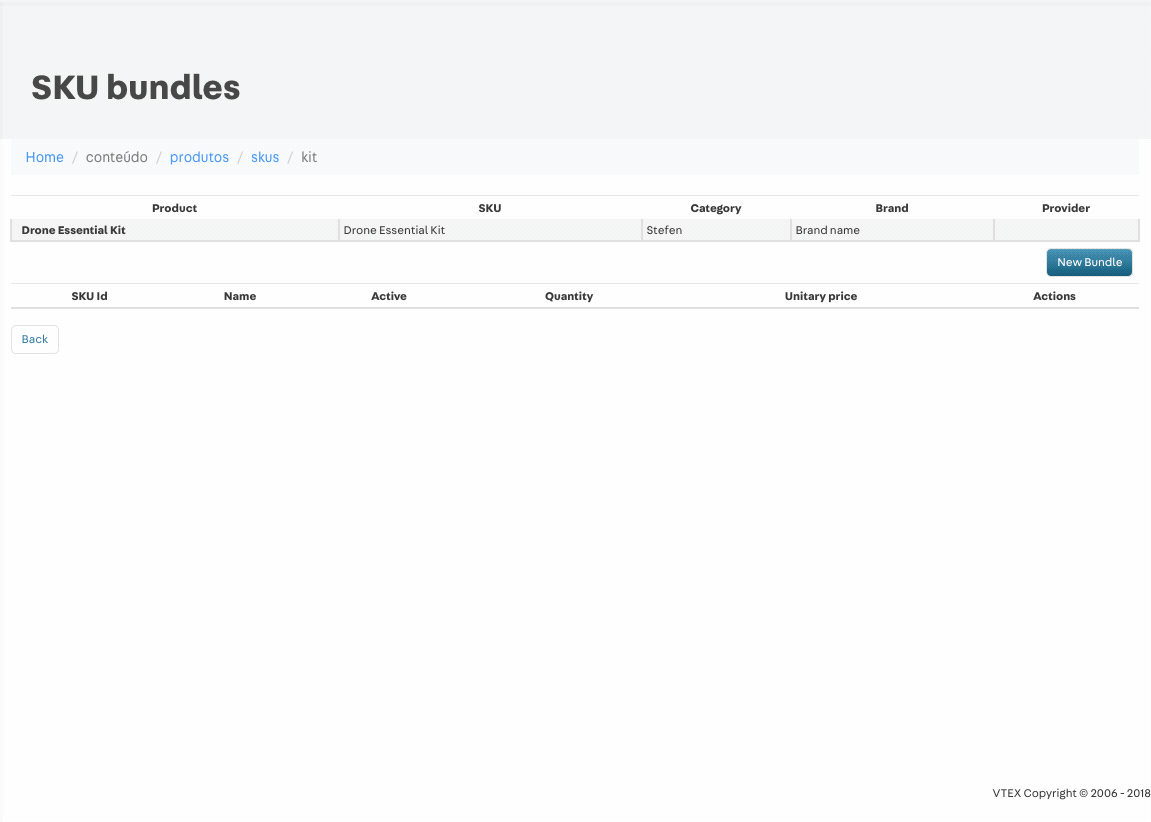Click the Provider column header
This screenshot has width=1151, height=822.
(x=1066, y=208)
